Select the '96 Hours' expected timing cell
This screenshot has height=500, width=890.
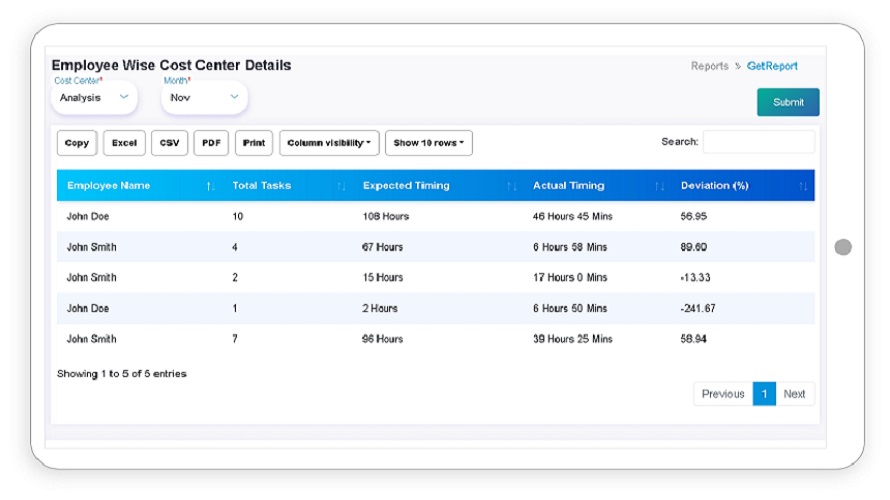click(x=383, y=339)
